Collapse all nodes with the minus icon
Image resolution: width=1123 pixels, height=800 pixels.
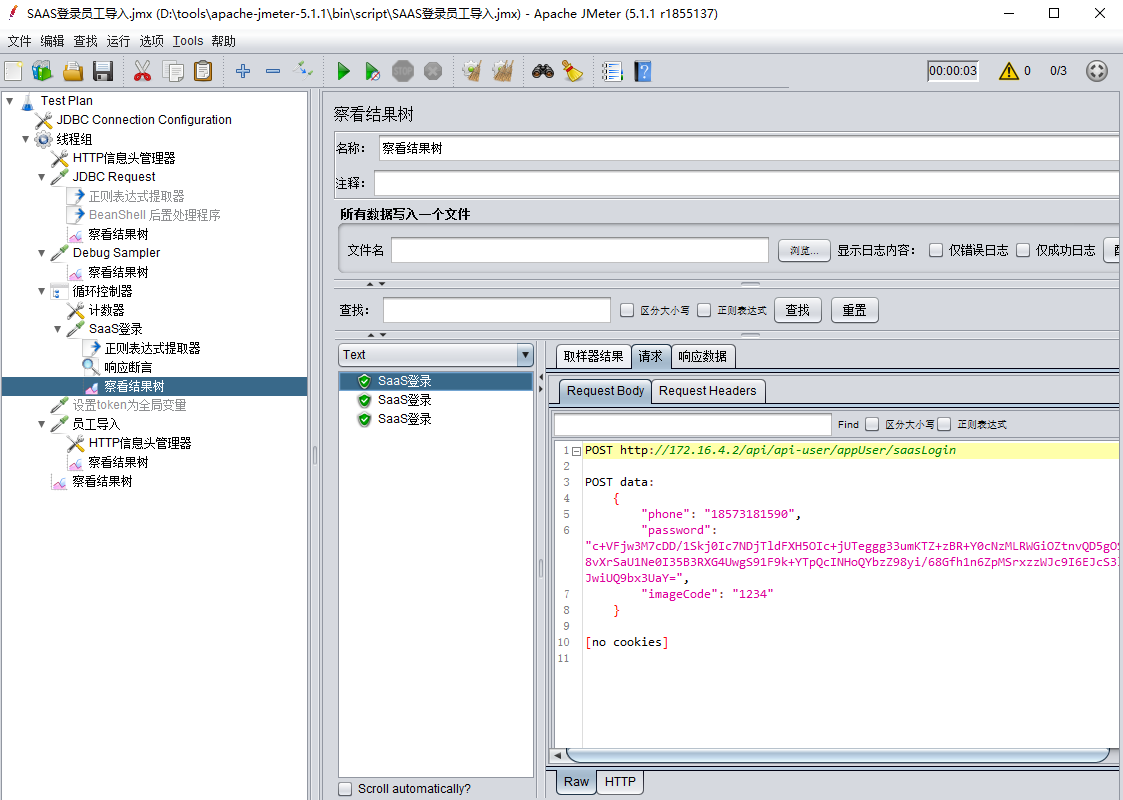click(273, 71)
